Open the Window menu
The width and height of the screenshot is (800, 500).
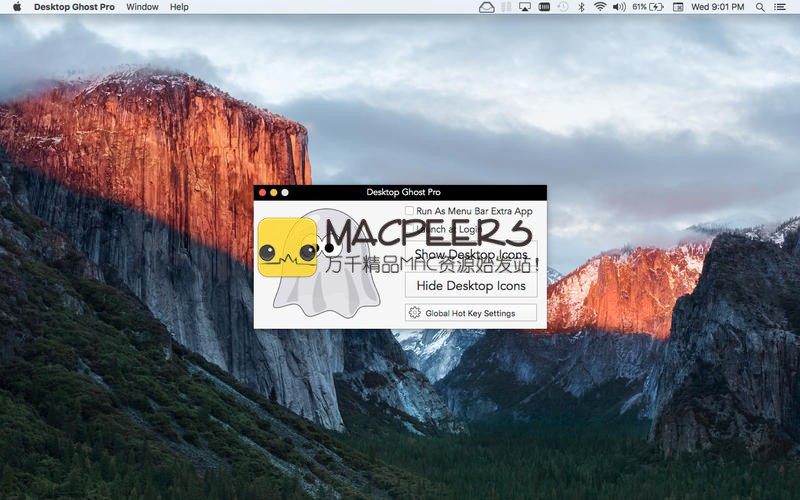pyautogui.click(x=142, y=7)
